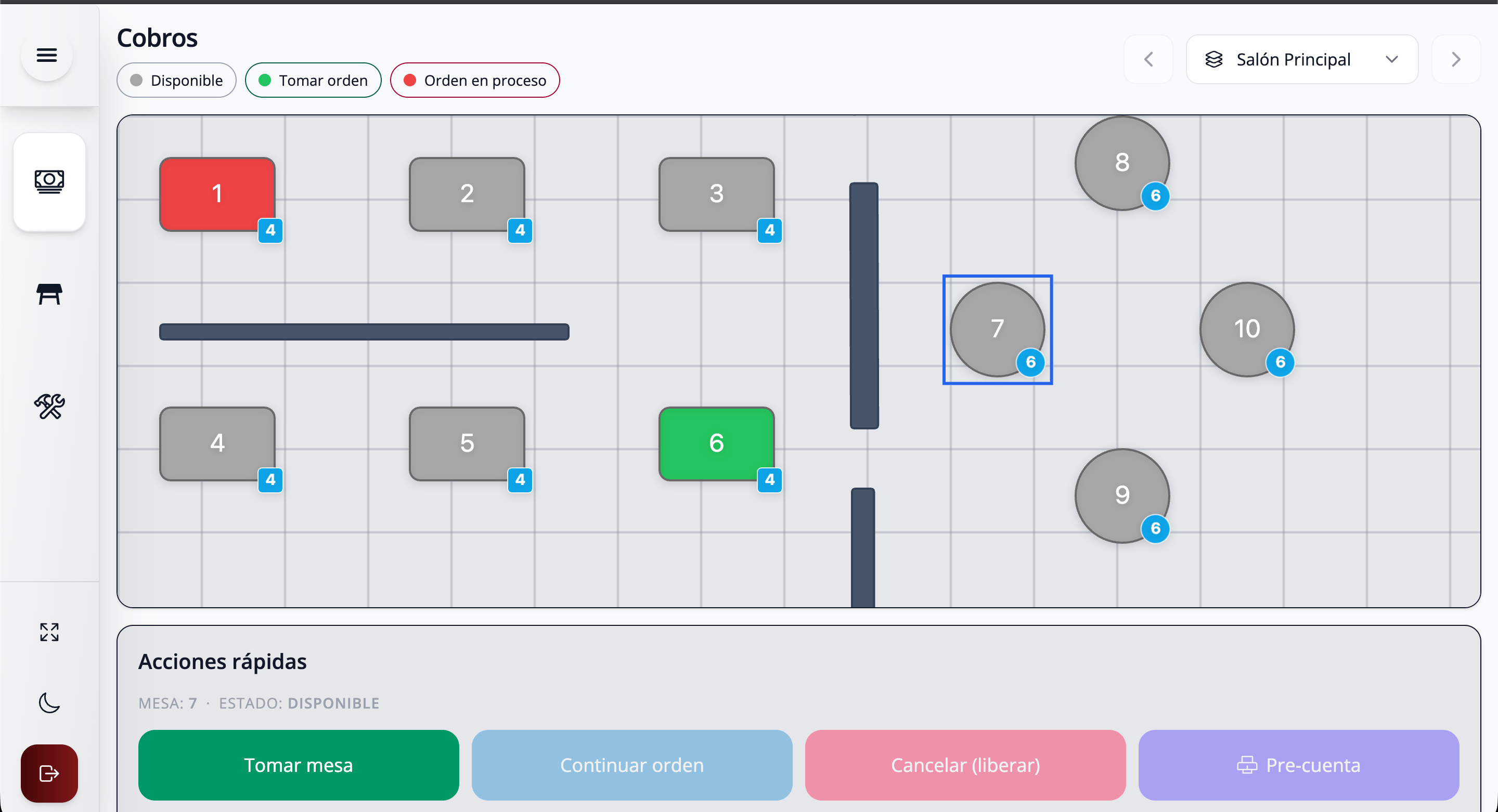This screenshot has height=812, width=1498.
Task: Click the Pre-cuenta button
Action: tap(1299, 765)
